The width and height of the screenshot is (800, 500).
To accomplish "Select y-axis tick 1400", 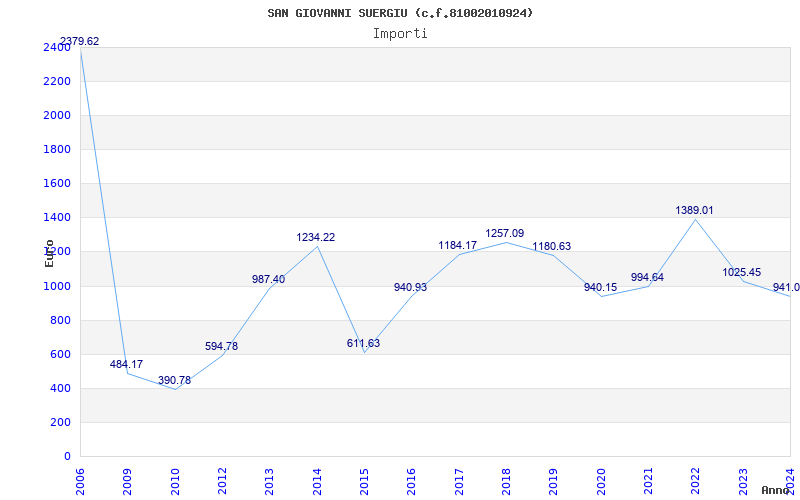I will tap(55, 218).
